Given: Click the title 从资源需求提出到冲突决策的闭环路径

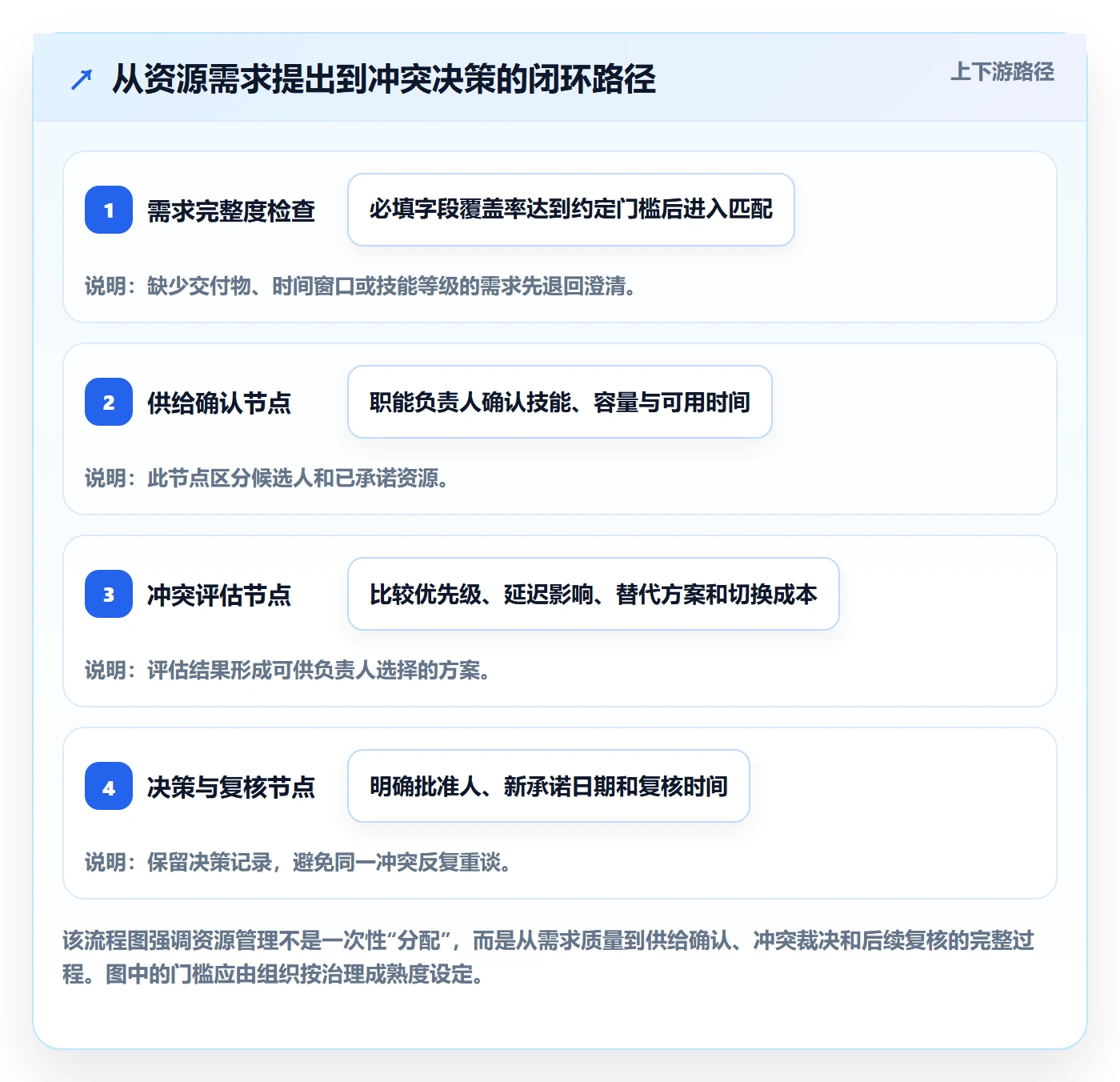Looking at the screenshot, I should 384,79.
